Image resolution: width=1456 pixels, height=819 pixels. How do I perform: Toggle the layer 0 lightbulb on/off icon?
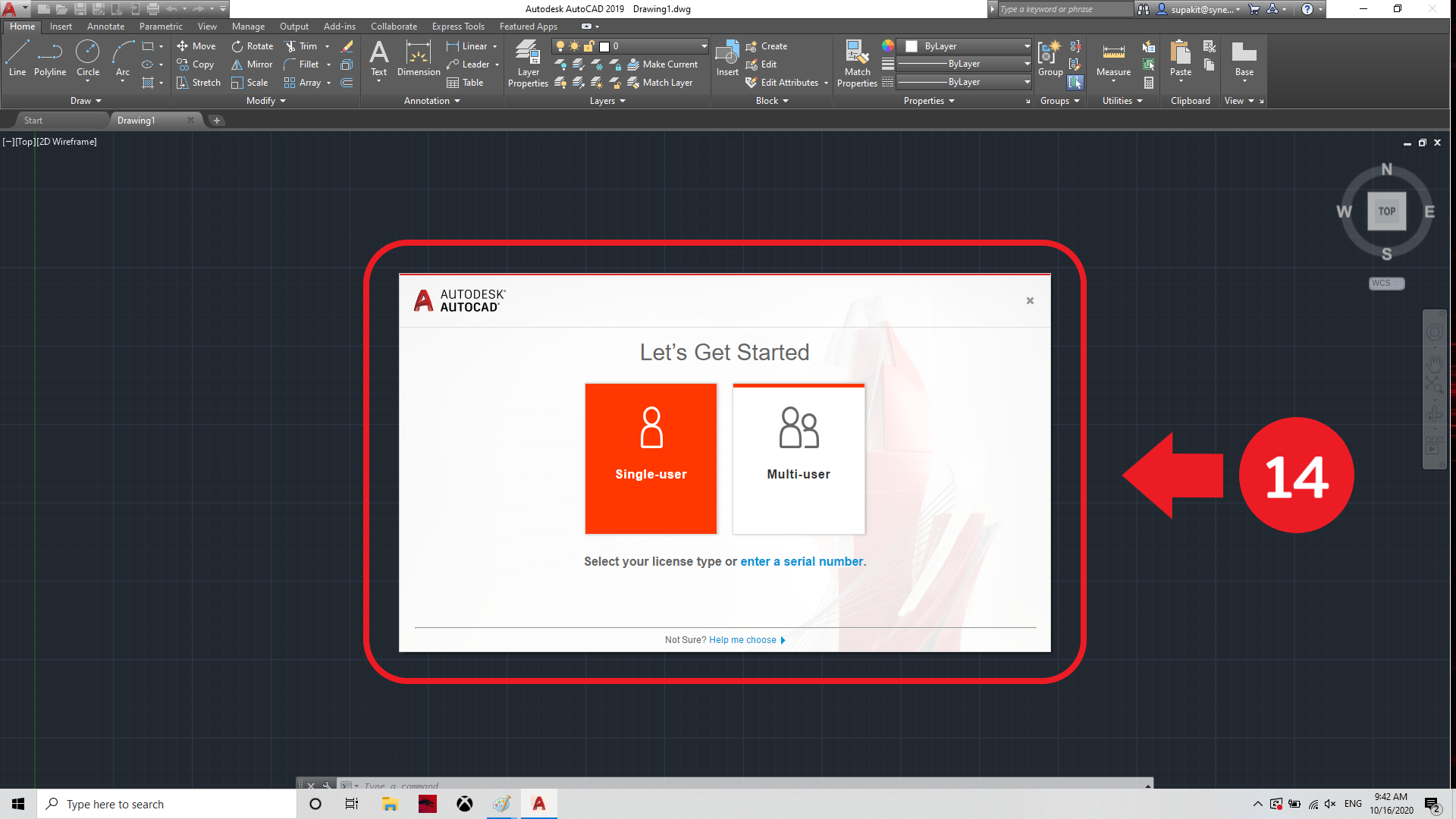560,46
